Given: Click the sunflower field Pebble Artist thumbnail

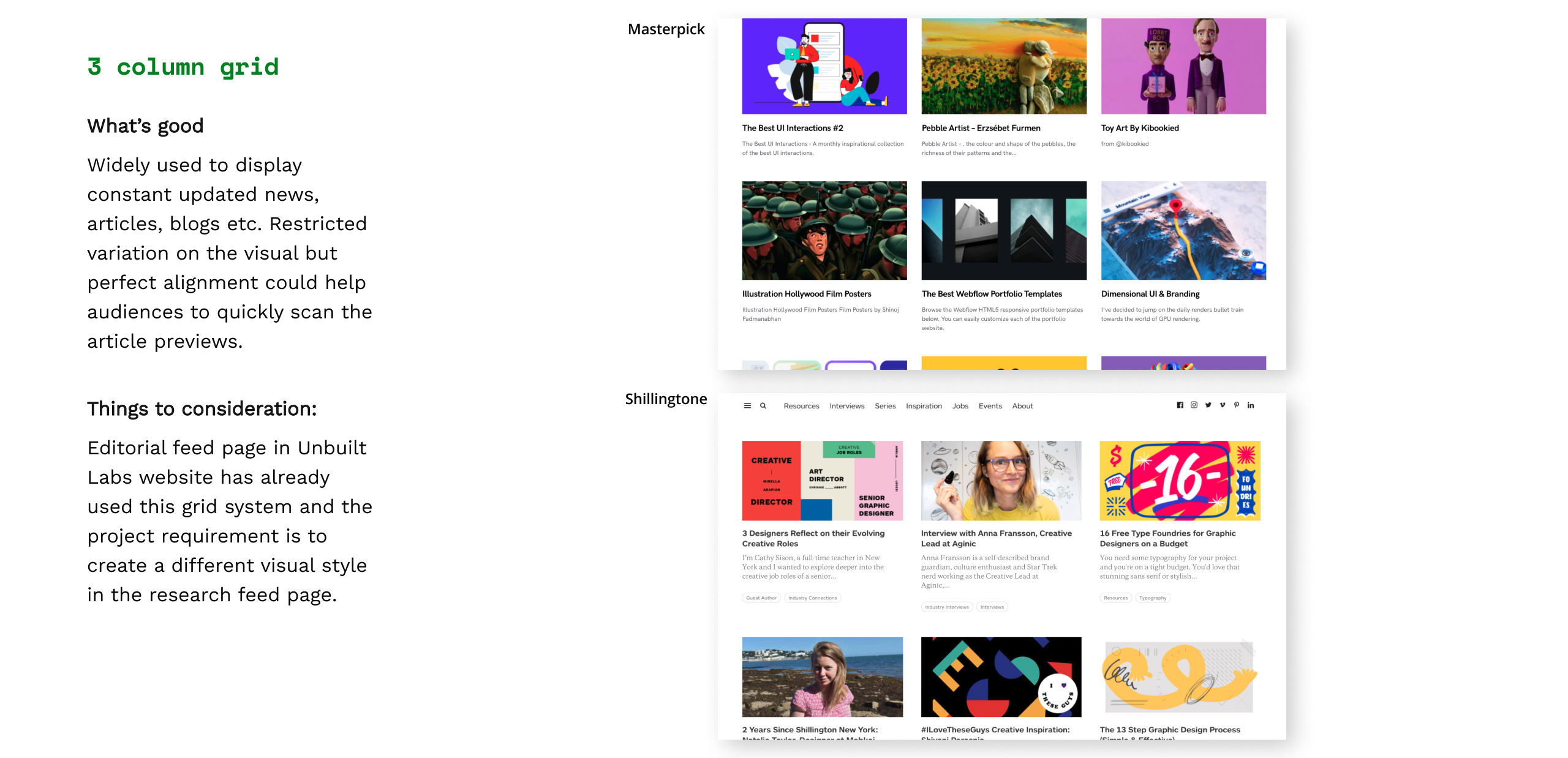Looking at the screenshot, I should (x=1004, y=66).
